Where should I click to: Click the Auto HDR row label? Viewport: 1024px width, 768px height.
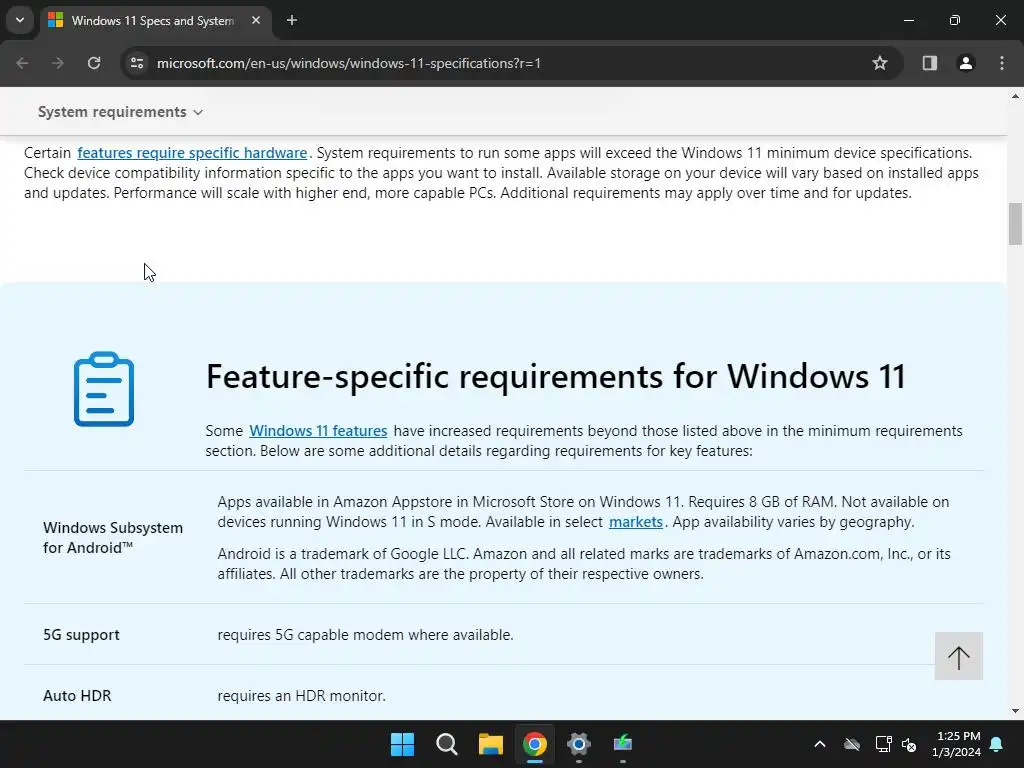pyautogui.click(x=77, y=696)
